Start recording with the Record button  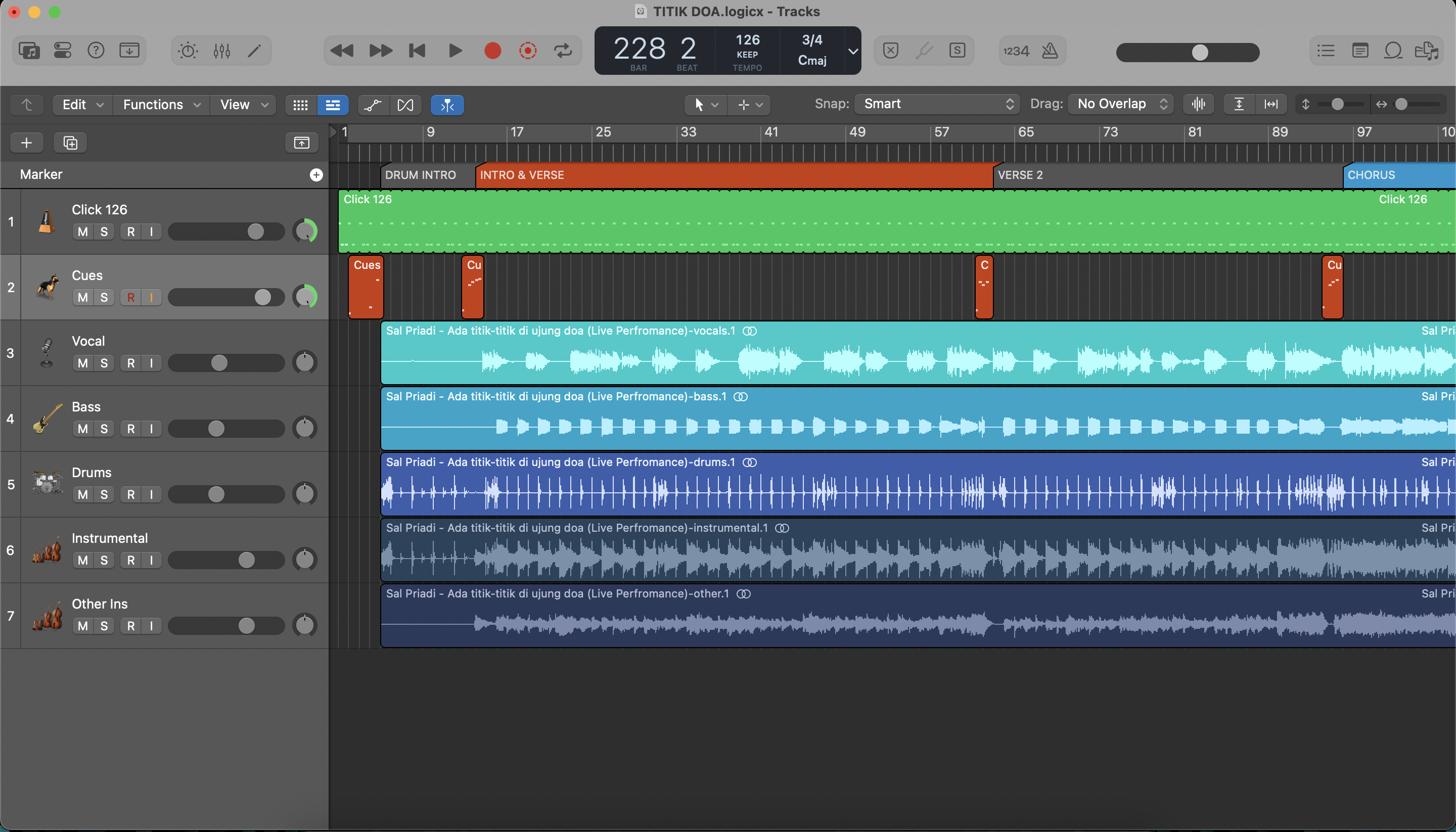pos(492,51)
